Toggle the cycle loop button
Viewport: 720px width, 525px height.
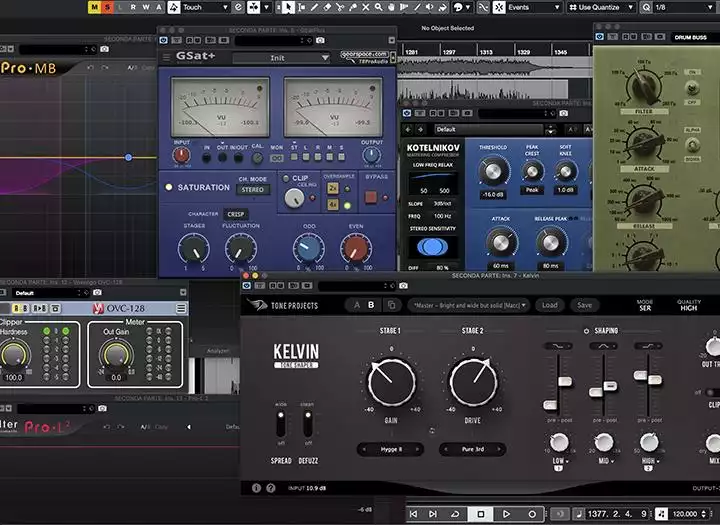455,514
